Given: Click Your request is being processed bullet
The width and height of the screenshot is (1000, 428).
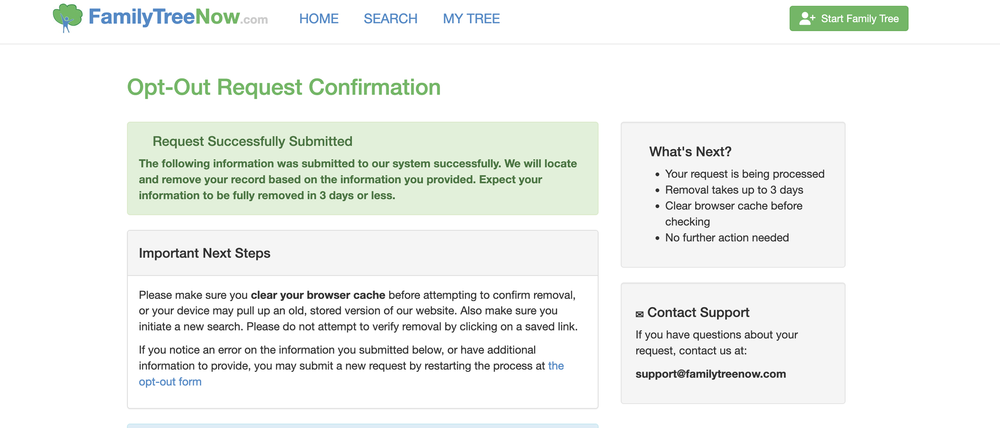Looking at the screenshot, I should pyautogui.click(x=745, y=174).
